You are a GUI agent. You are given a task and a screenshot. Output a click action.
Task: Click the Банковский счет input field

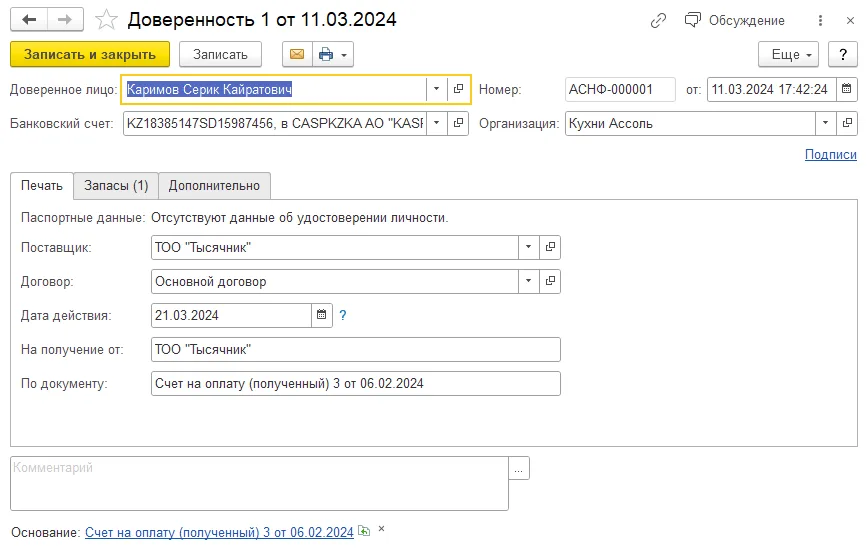coord(274,123)
